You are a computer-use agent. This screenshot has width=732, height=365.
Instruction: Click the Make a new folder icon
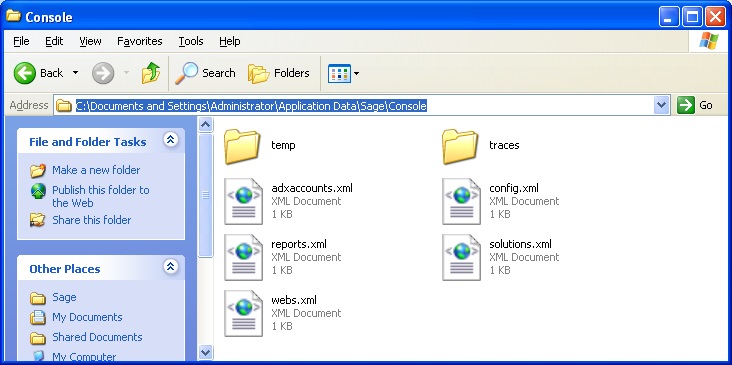point(38,171)
